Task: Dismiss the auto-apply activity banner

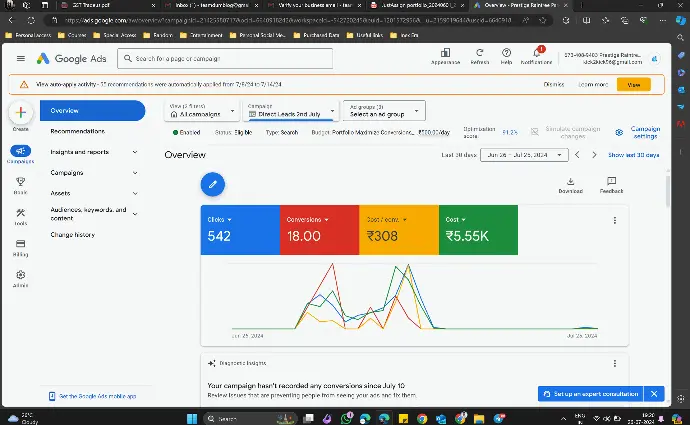Action: pos(554,84)
